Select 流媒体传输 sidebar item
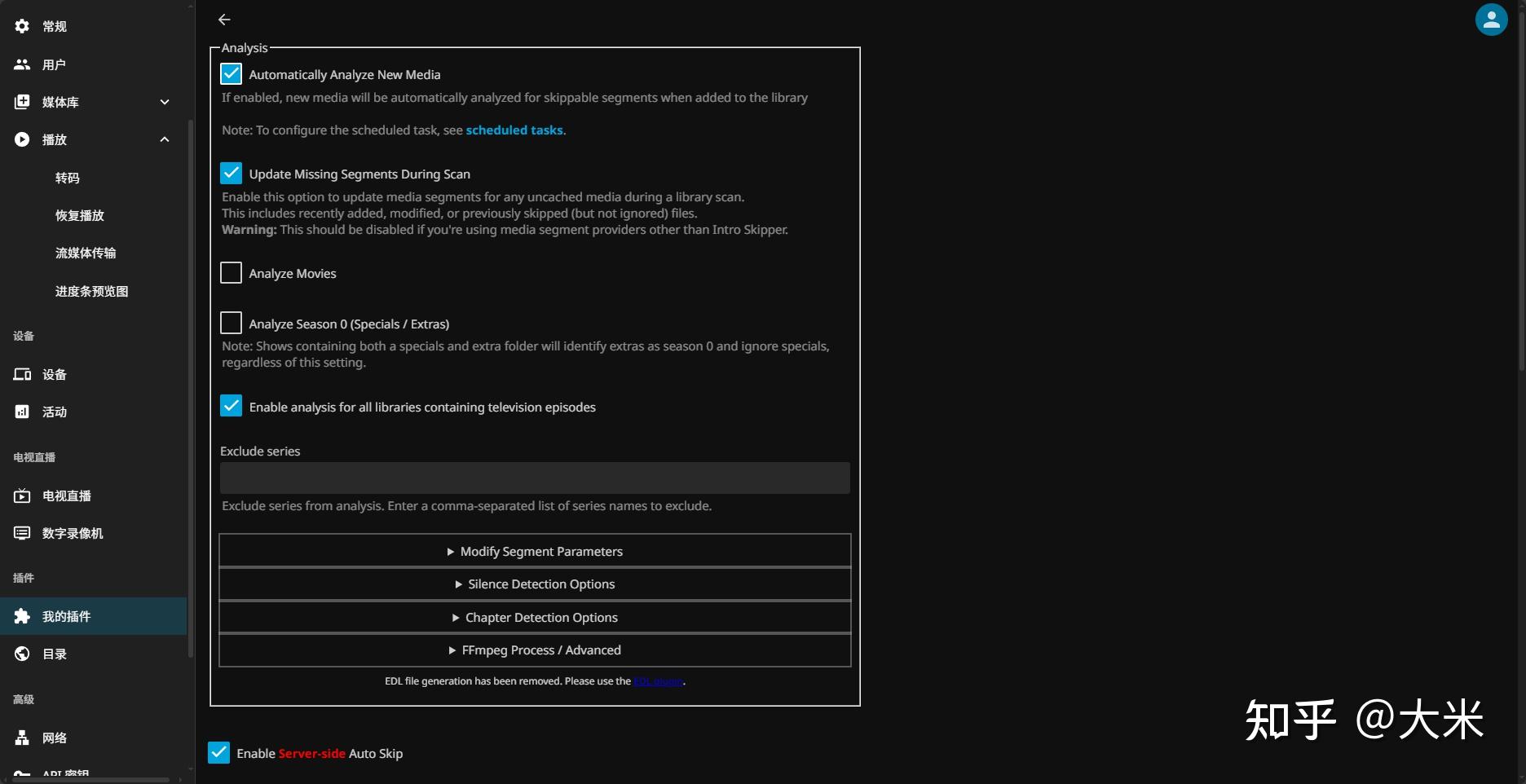1526x784 pixels. pyautogui.click(x=86, y=253)
